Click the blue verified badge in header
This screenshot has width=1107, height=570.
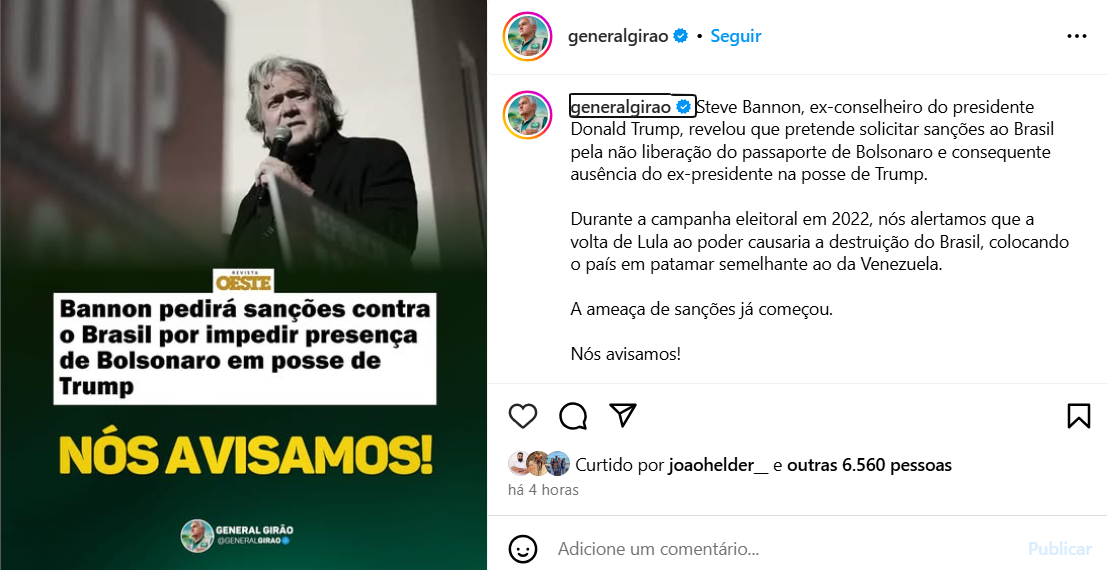pos(681,36)
